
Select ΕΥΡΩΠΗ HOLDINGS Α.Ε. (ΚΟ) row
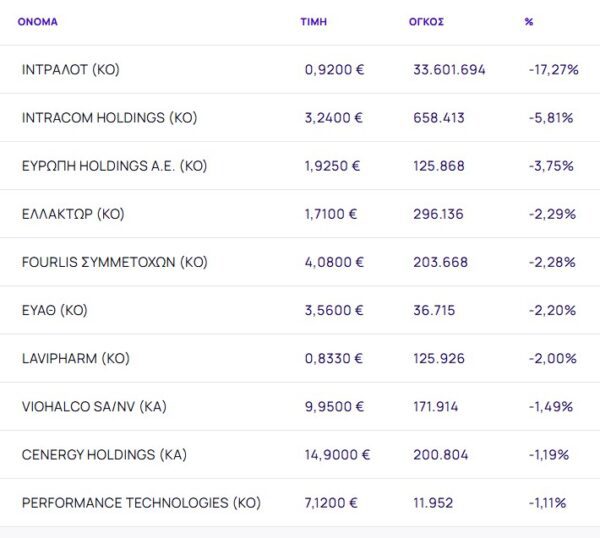pyautogui.click(x=114, y=166)
